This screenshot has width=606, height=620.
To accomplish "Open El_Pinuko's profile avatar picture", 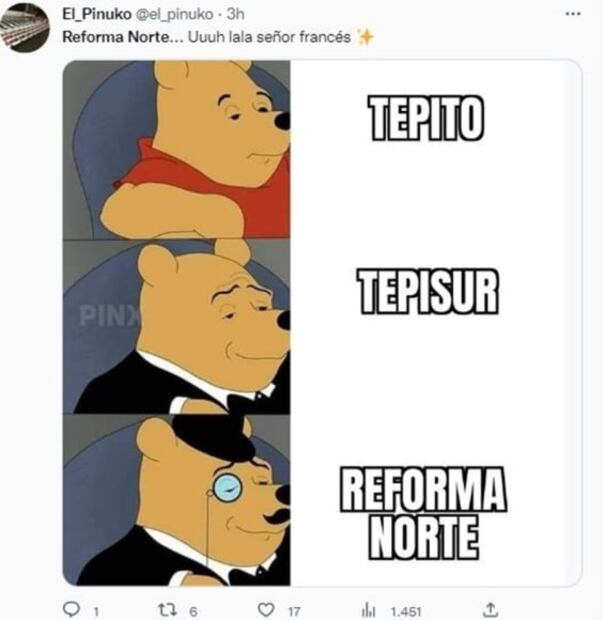I will 25,28.
